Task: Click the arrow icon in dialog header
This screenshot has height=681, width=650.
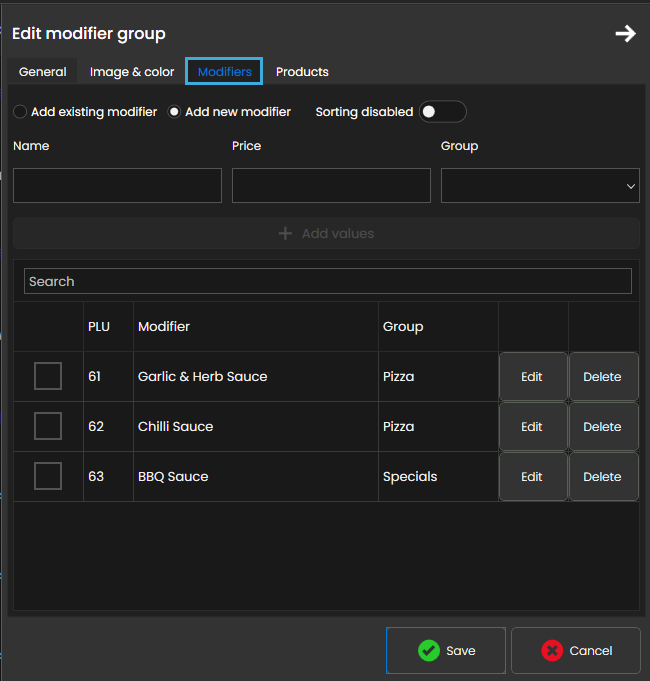Action: (x=625, y=34)
